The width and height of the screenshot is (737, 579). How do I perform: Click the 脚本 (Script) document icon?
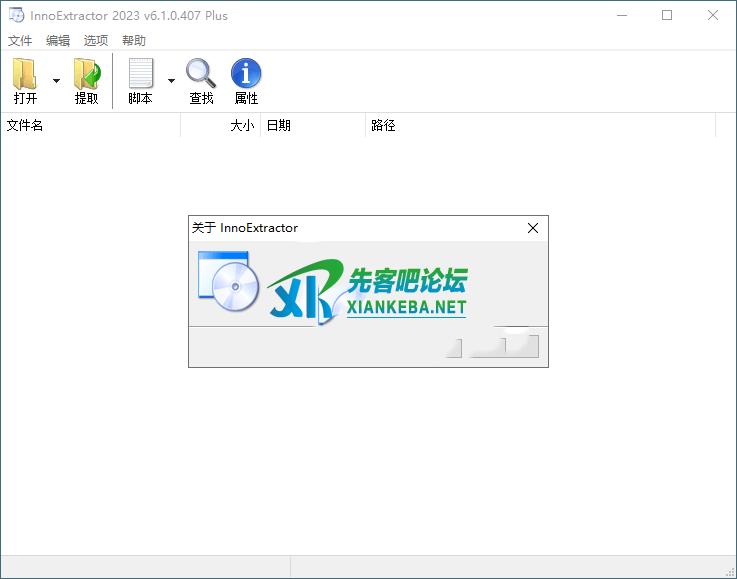point(141,74)
